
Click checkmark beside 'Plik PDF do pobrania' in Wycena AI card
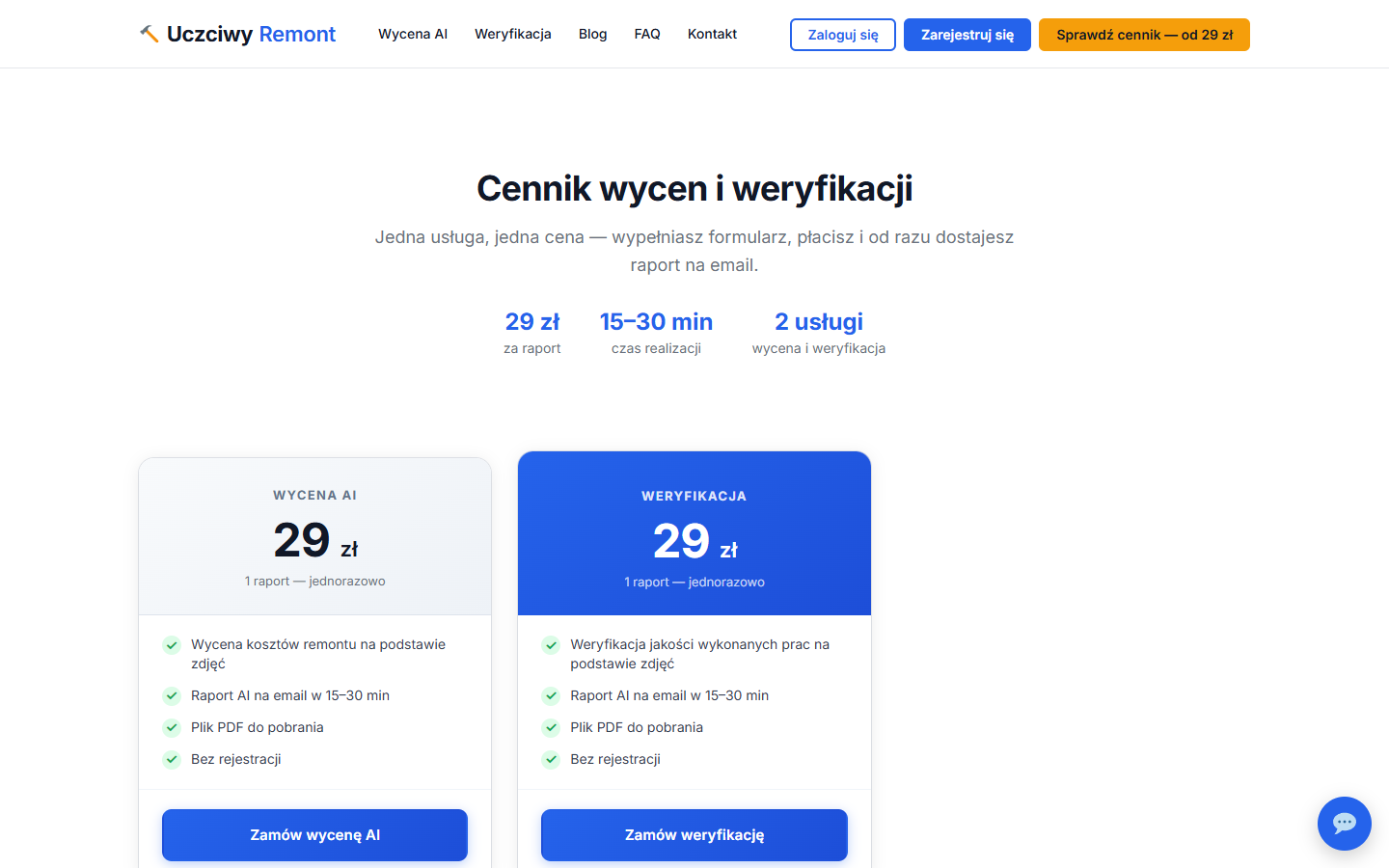pyautogui.click(x=172, y=727)
